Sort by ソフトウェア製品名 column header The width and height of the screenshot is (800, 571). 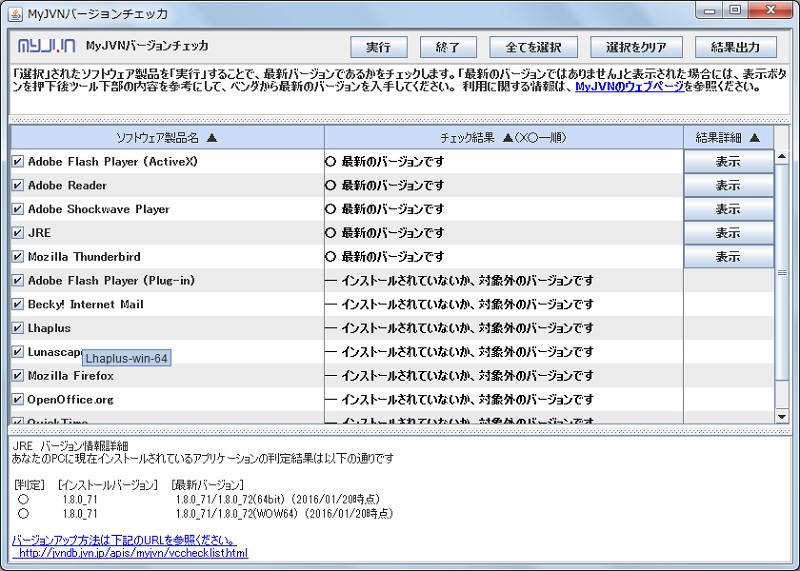167,138
